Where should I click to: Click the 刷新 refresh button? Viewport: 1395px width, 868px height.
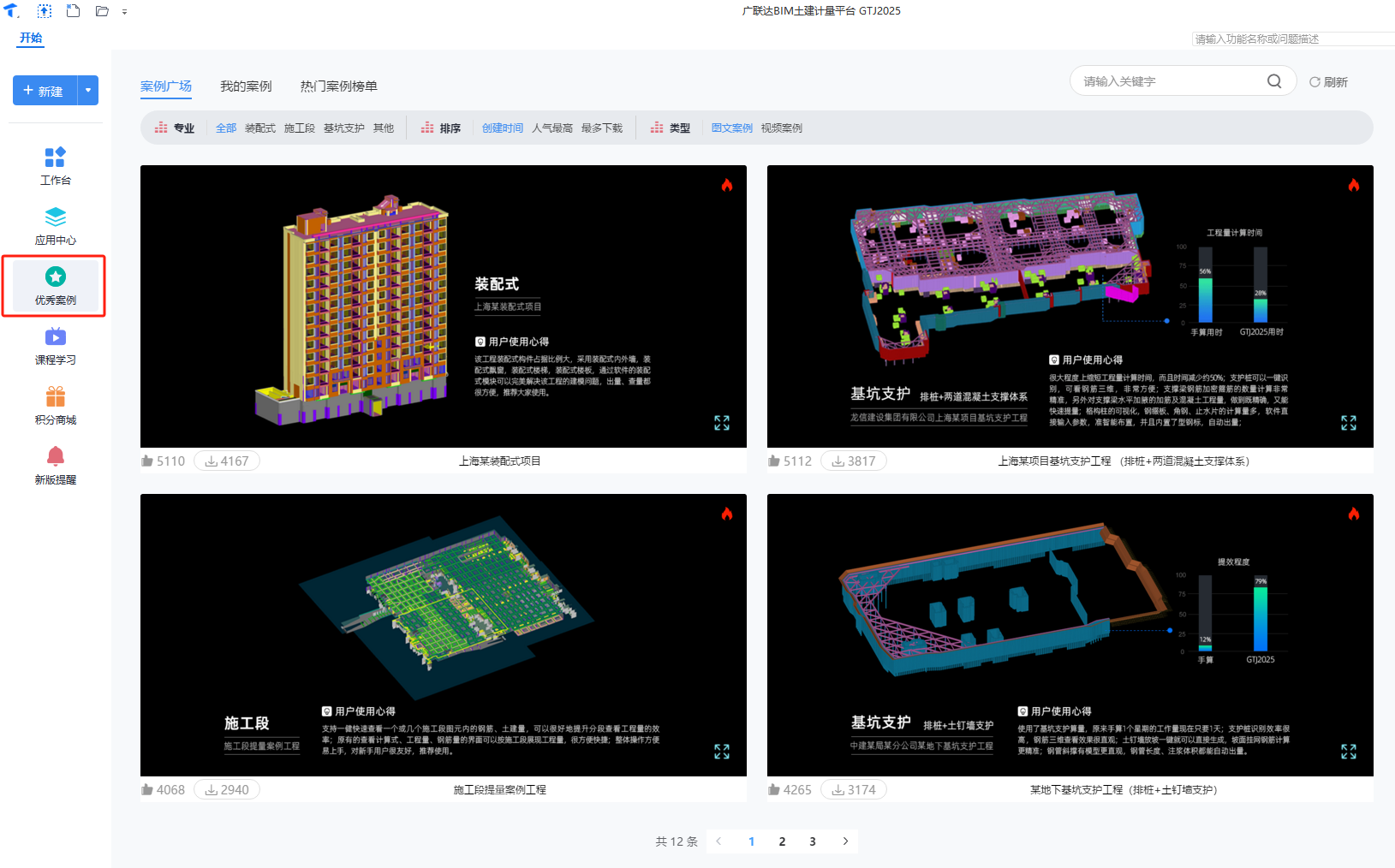[x=1328, y=82]
